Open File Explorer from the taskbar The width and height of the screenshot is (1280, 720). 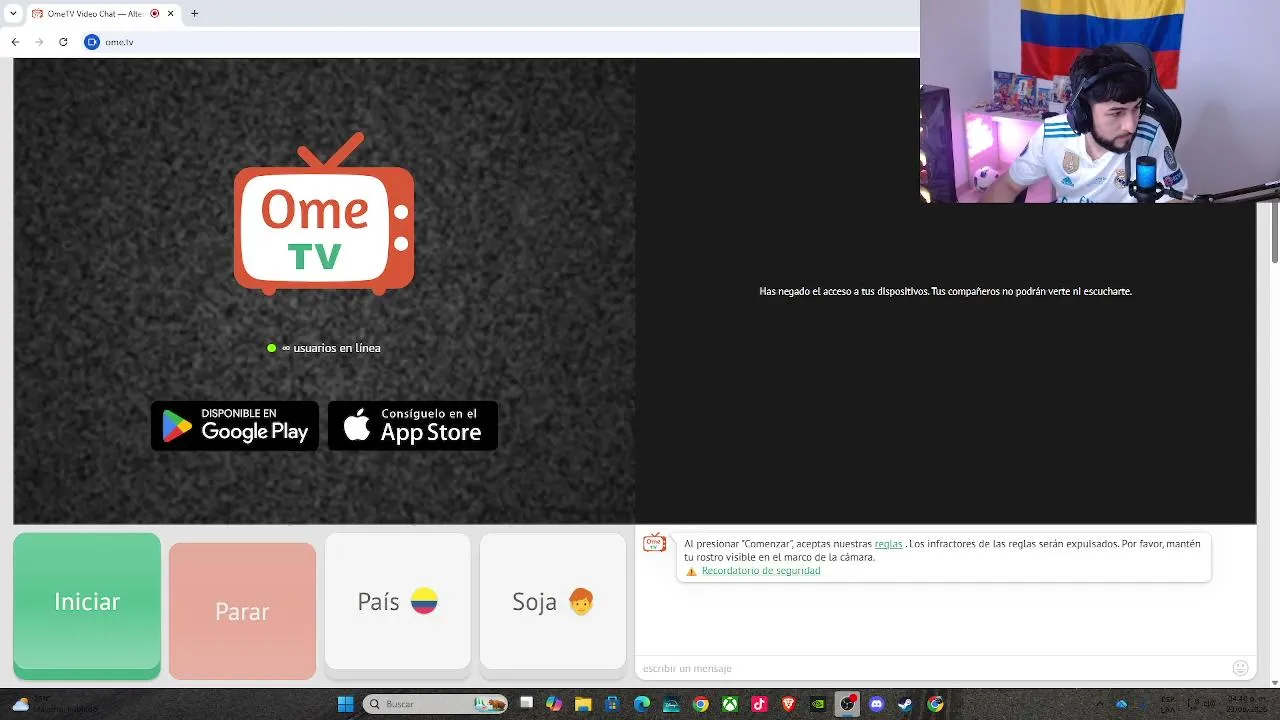(583, 704)
